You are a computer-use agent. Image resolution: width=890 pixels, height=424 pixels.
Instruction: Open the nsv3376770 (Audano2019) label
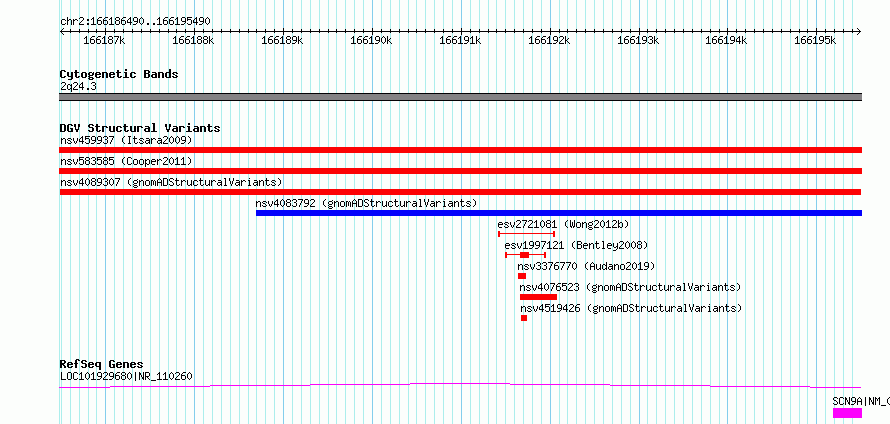click(586, 266)
